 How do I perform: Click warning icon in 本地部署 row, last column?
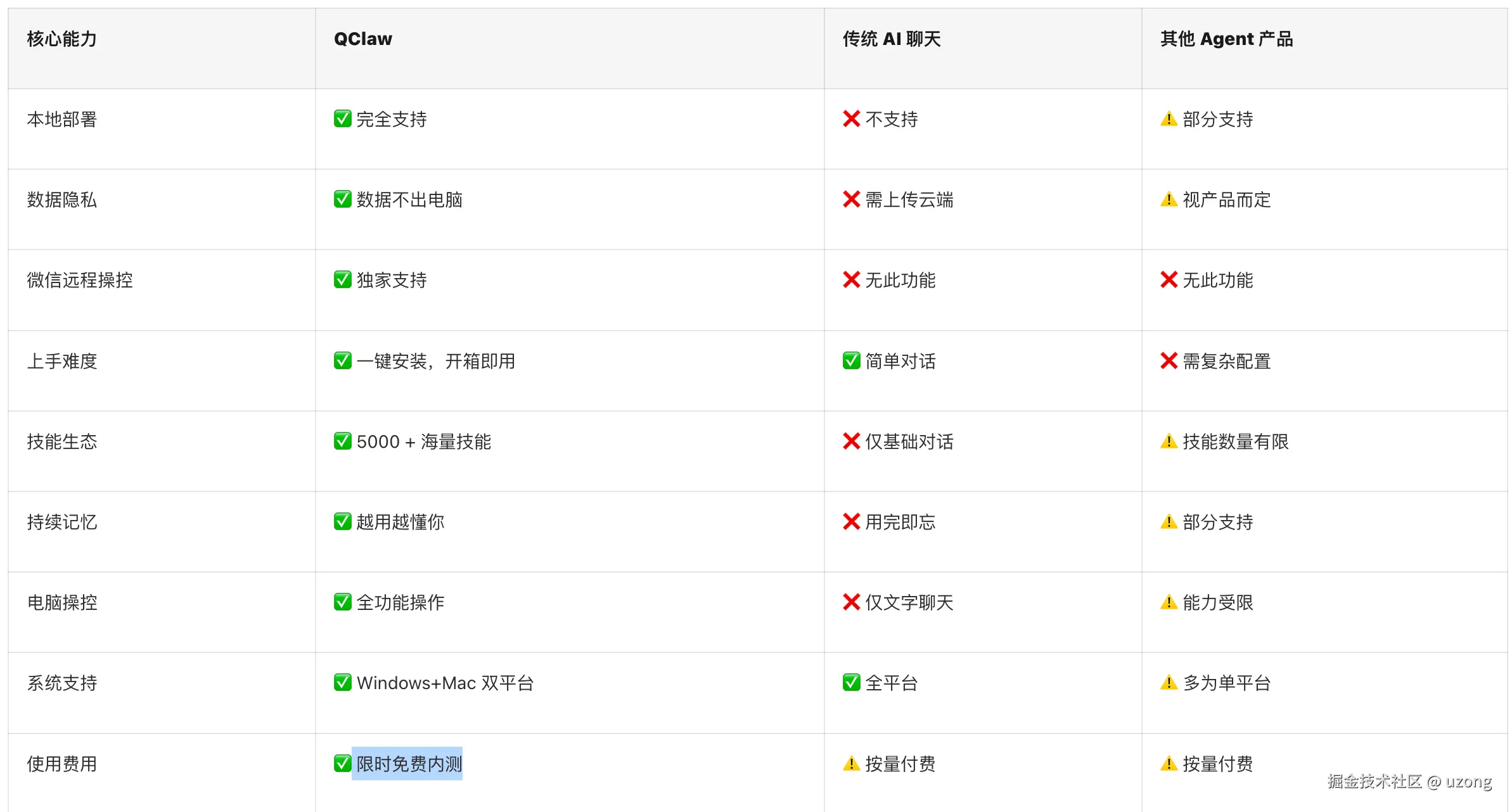coord(1169,119)
